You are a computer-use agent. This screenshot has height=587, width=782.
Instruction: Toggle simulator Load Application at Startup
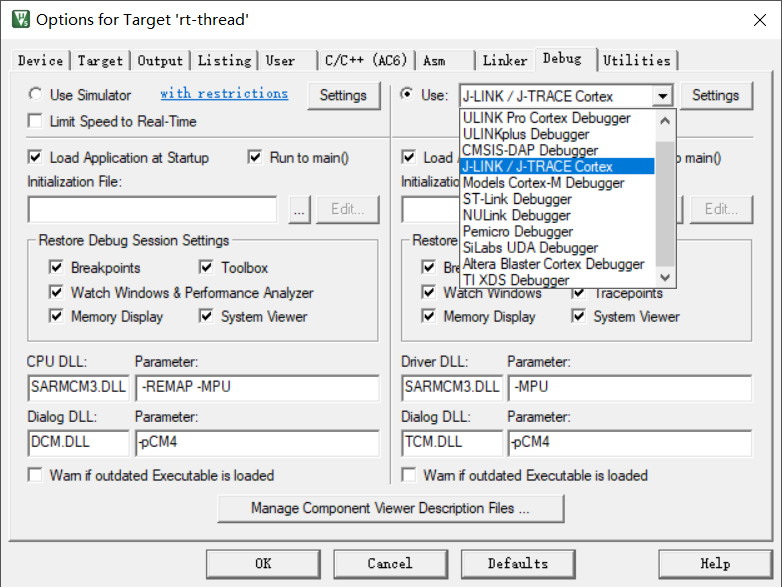point(35,158)
